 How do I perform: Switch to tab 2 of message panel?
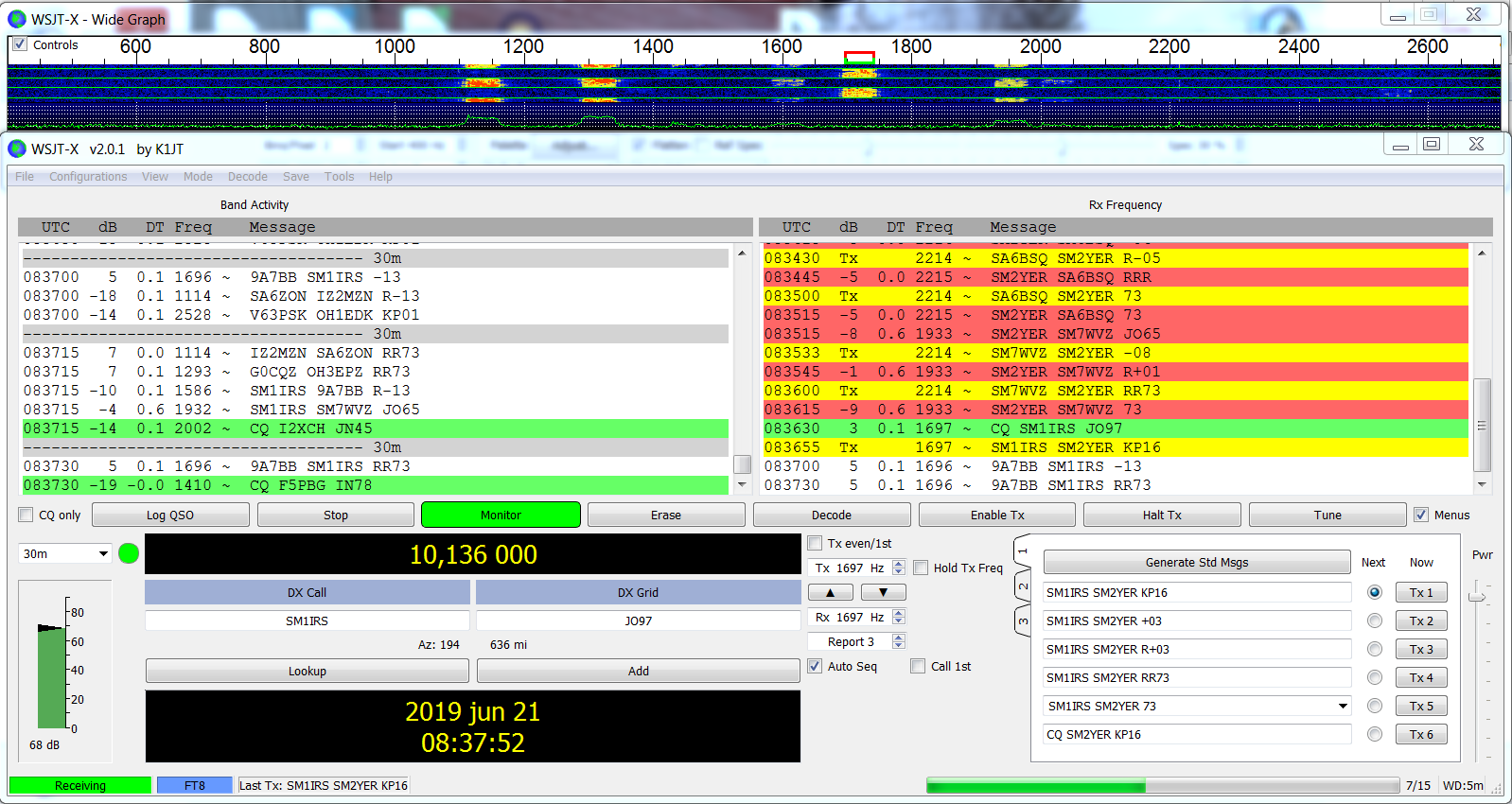[1022, 586]
